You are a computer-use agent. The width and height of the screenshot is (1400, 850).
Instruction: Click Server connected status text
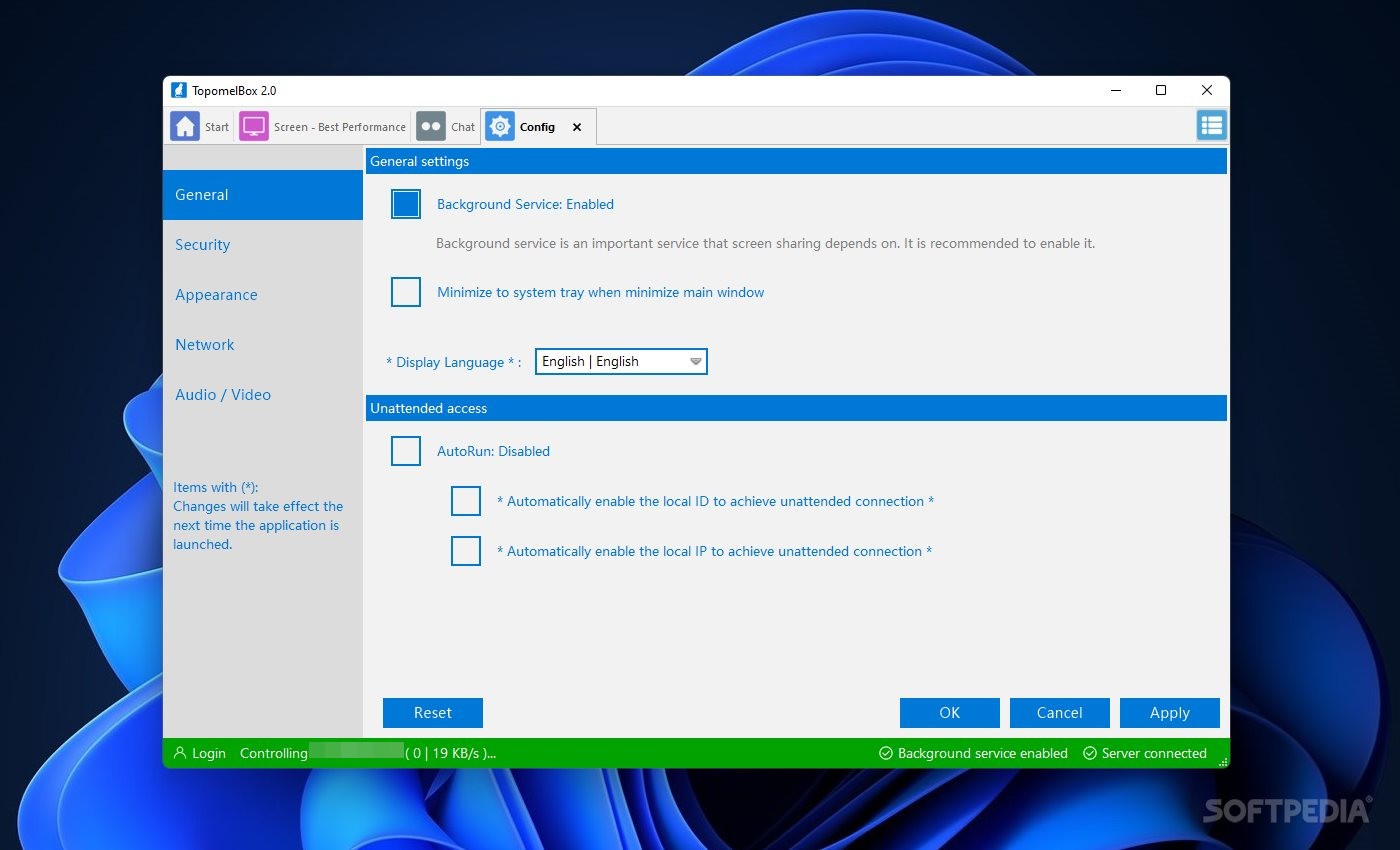pos(1154,753)
